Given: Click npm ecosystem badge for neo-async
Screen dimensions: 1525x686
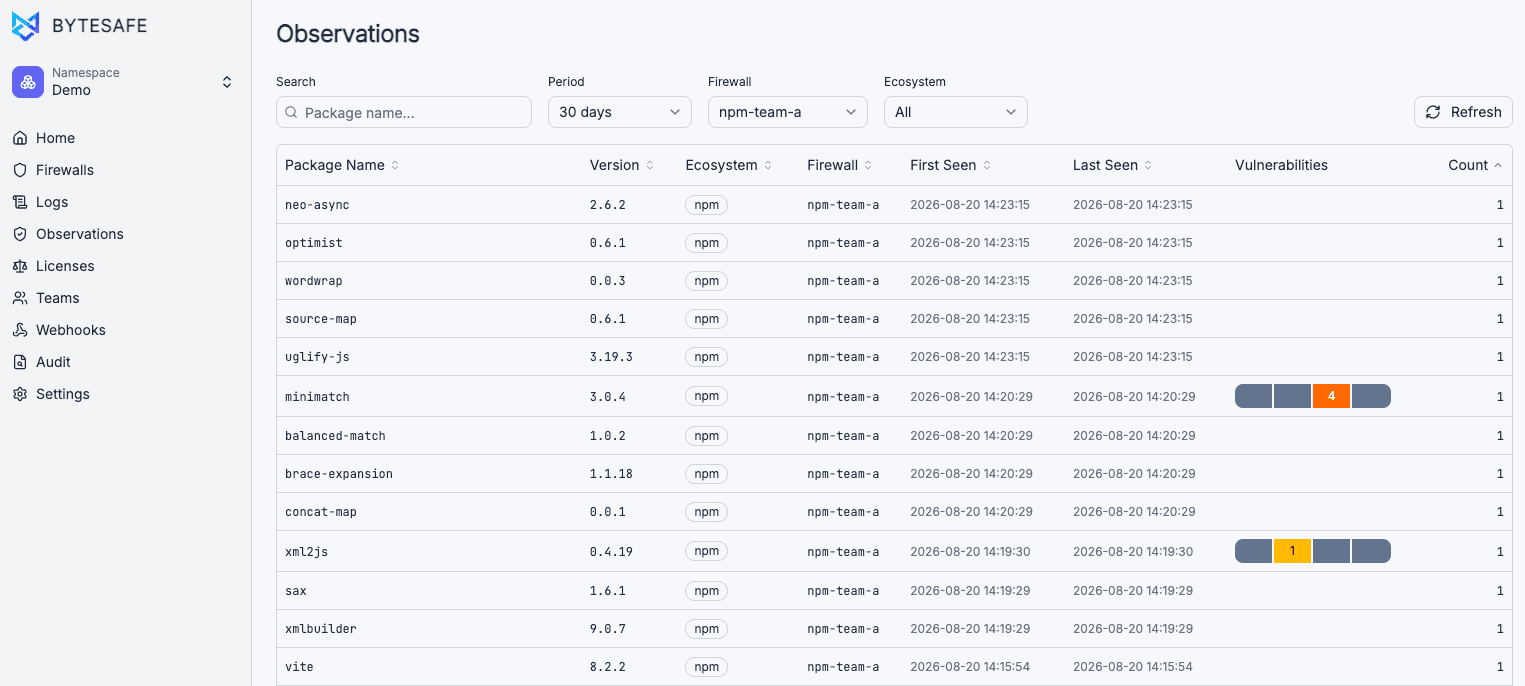Looking at the screenshot, I should point(707,205).
